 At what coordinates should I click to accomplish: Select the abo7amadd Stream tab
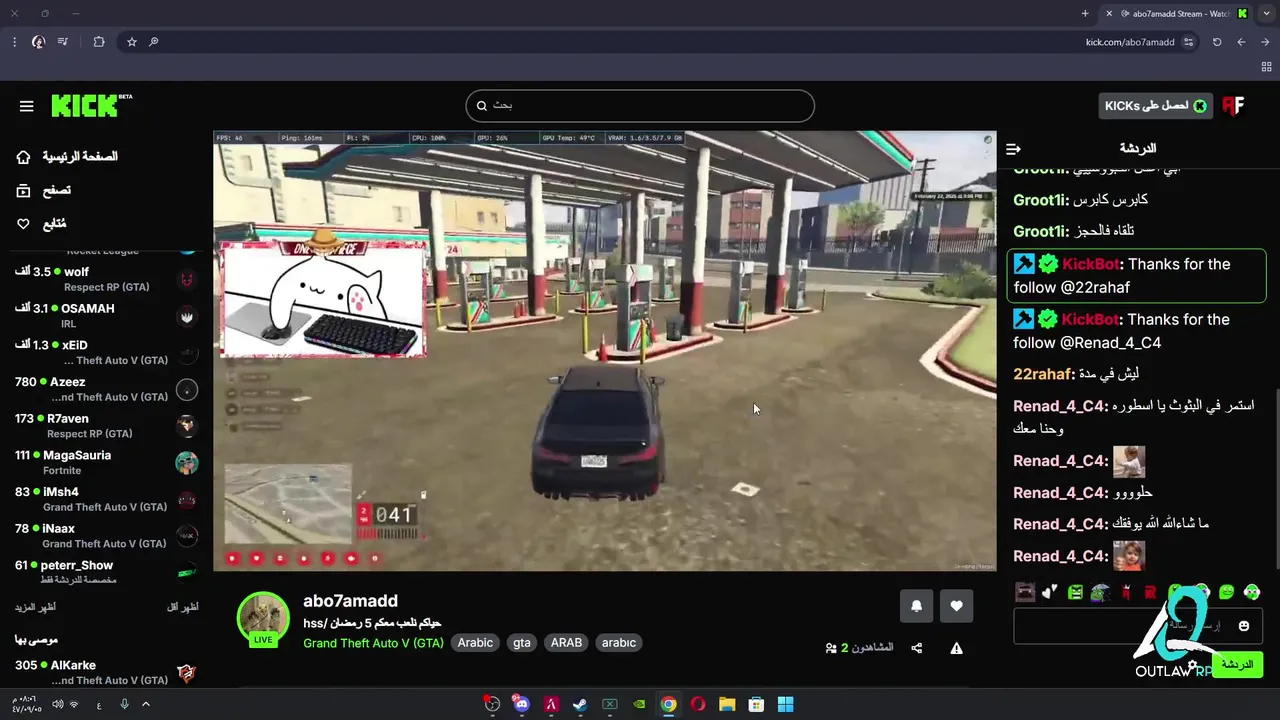tap(1178, 13)
